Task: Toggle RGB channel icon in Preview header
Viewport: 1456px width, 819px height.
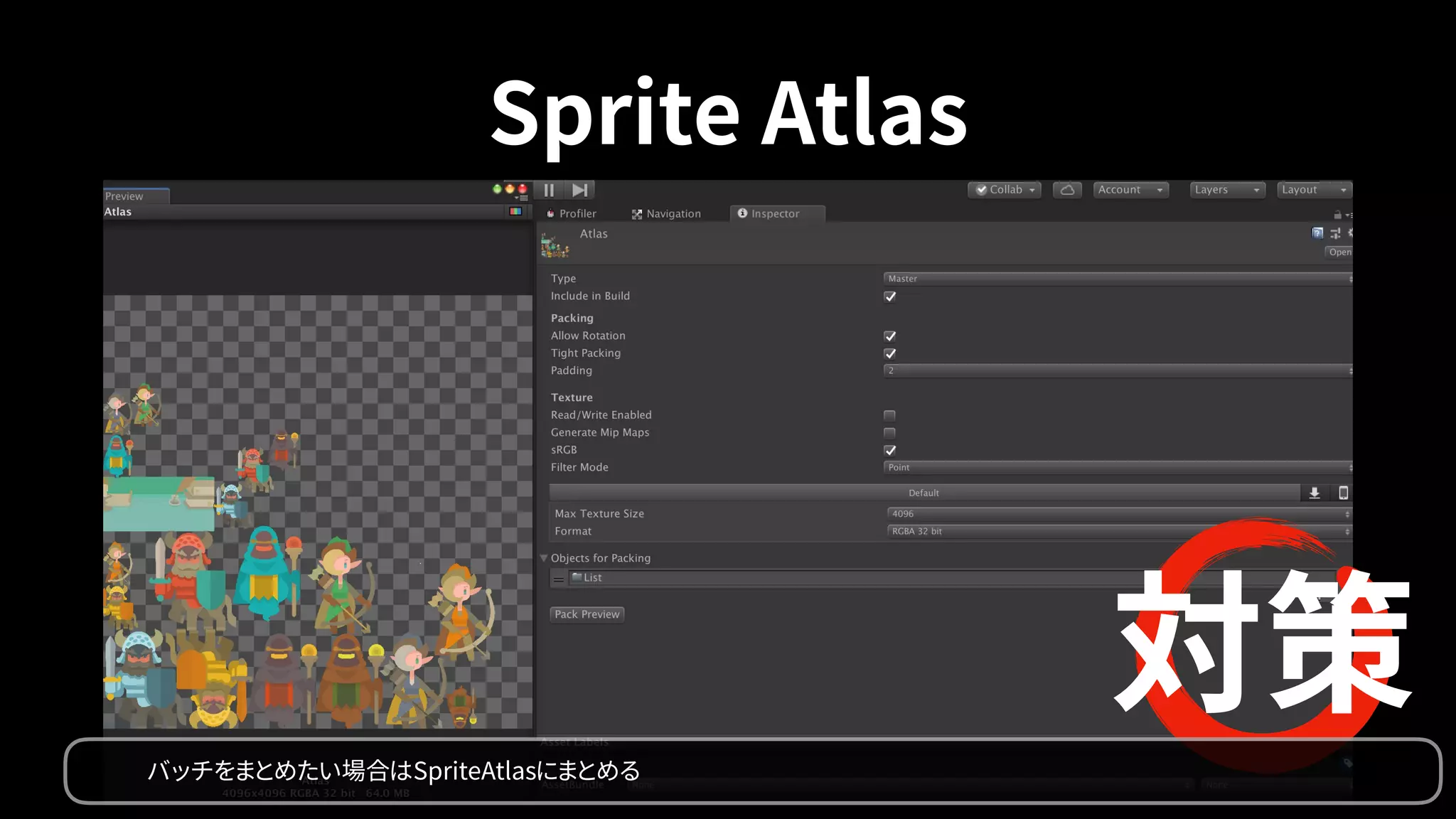Action: (x=515, y=212)
